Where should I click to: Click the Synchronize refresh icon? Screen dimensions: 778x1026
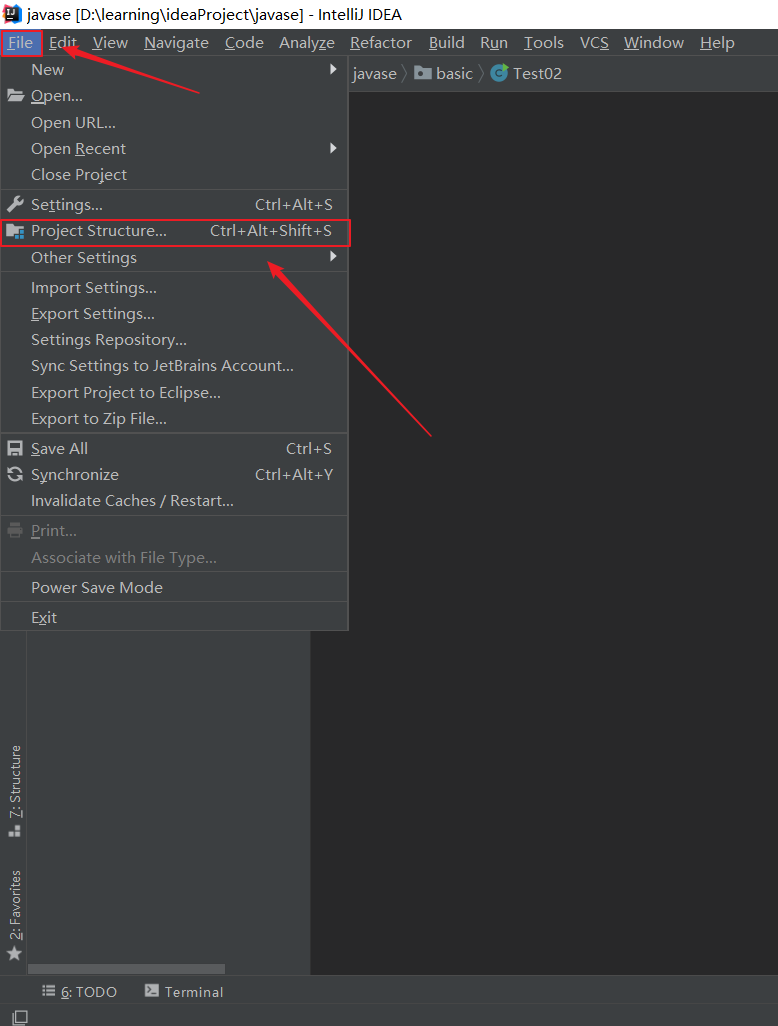[x=15, y=474]
